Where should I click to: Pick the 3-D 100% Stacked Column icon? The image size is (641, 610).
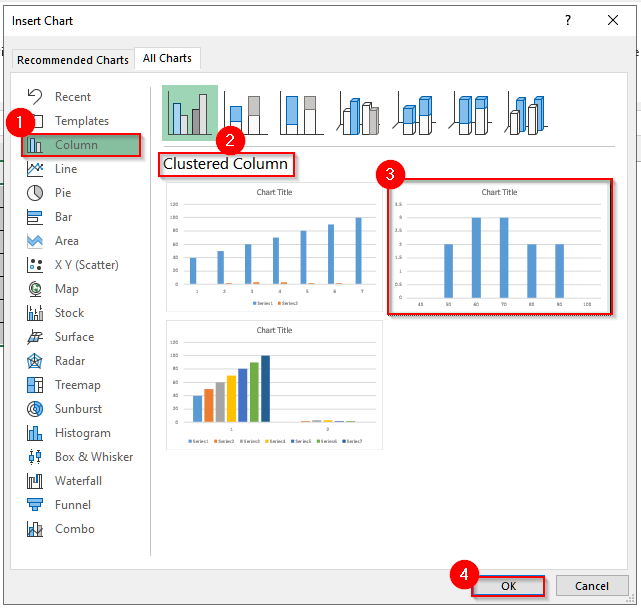coord(471,112)
